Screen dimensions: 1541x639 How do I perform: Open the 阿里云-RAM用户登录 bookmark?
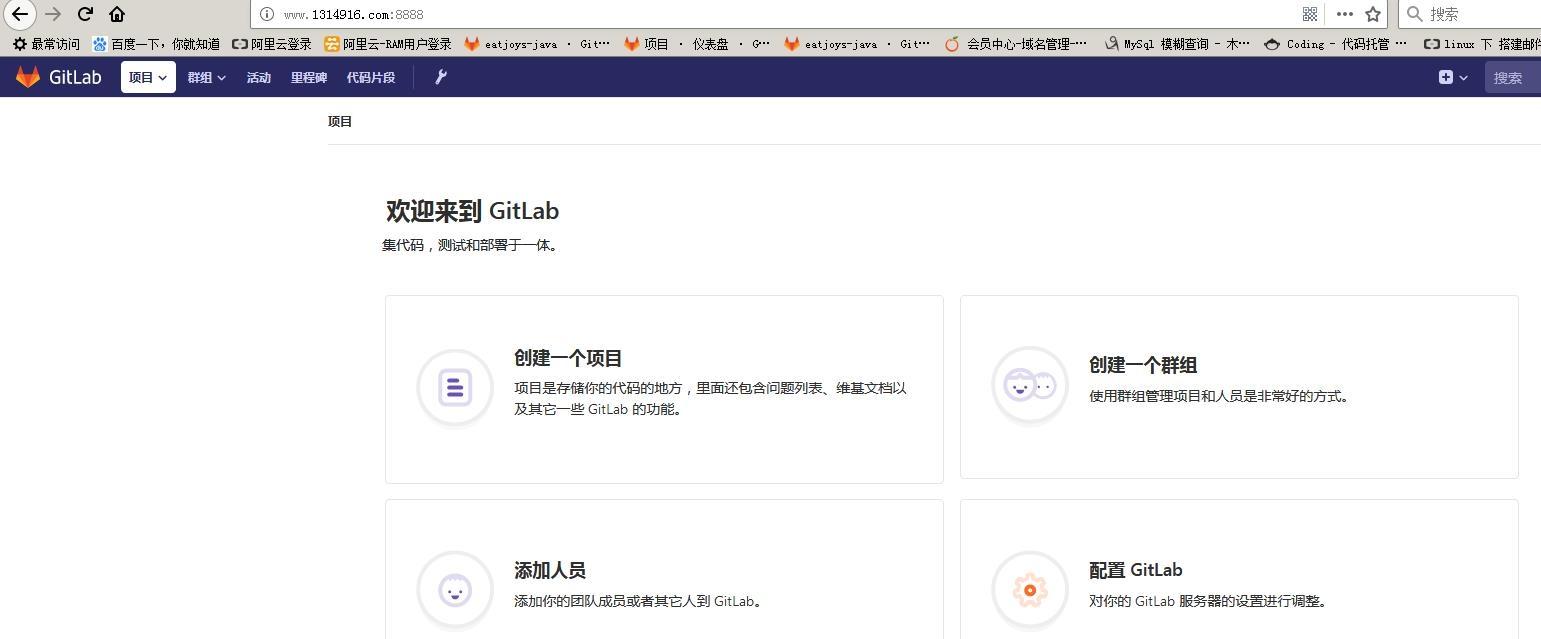coord(388,44)
